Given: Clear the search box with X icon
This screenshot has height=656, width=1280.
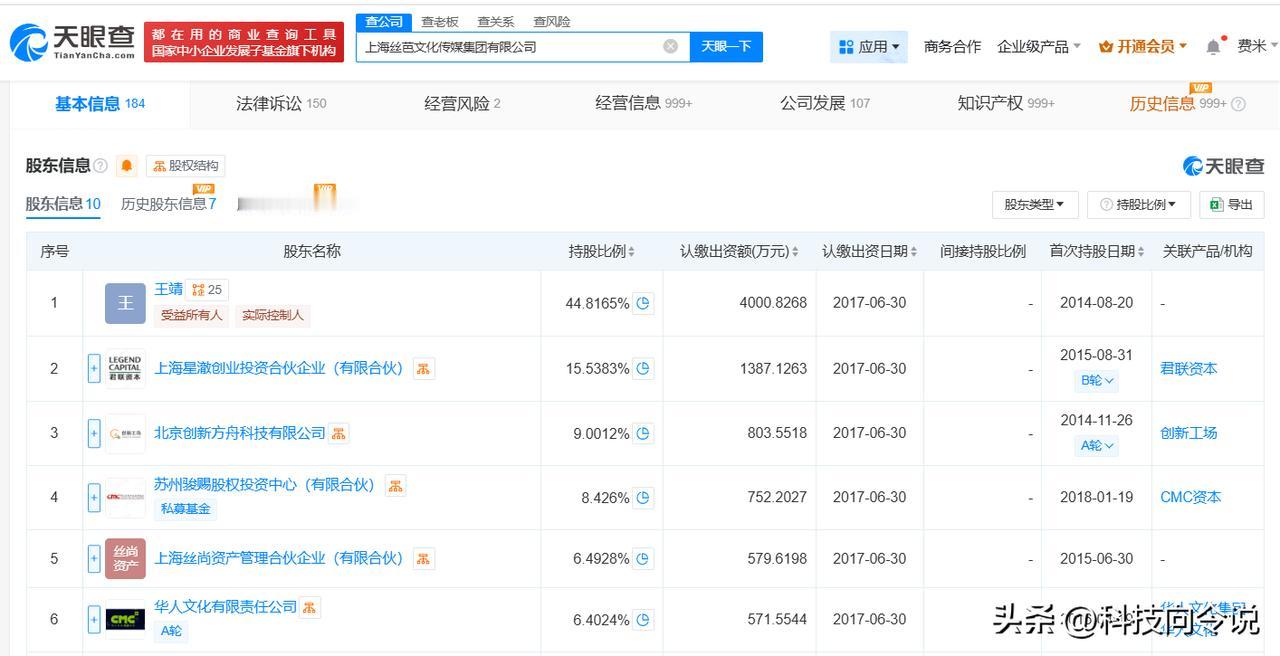Looking at the screenshot, I should tap(670, 46).
